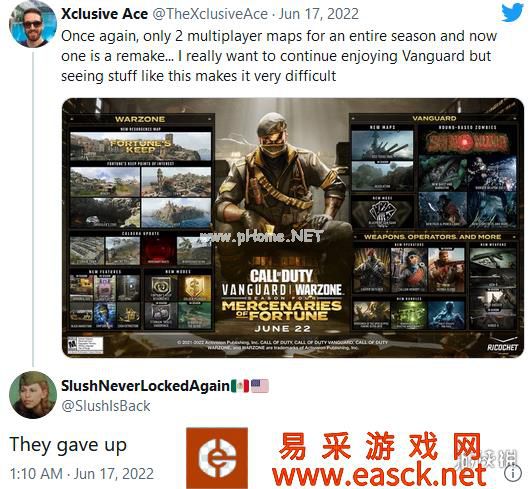Click the SlushNeverLockedAgain display name
532x489 pixels.
[x=145, y=386]
